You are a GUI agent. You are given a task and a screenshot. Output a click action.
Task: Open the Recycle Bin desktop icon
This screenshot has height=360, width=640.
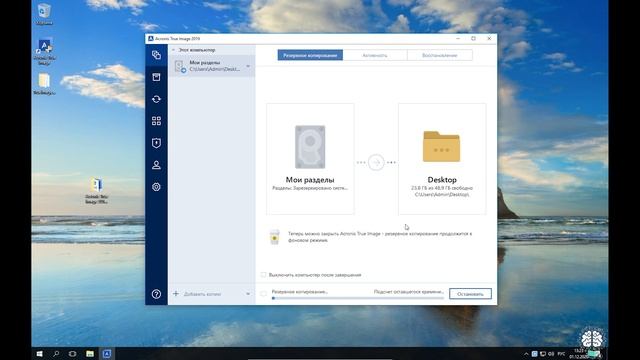pos(44,14)
